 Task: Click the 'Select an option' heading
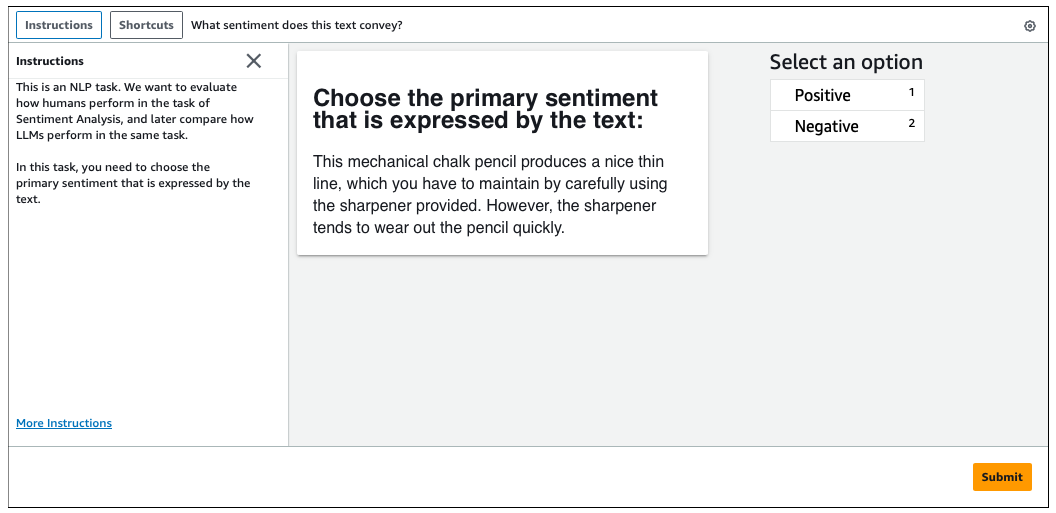(x=846, y=62)
